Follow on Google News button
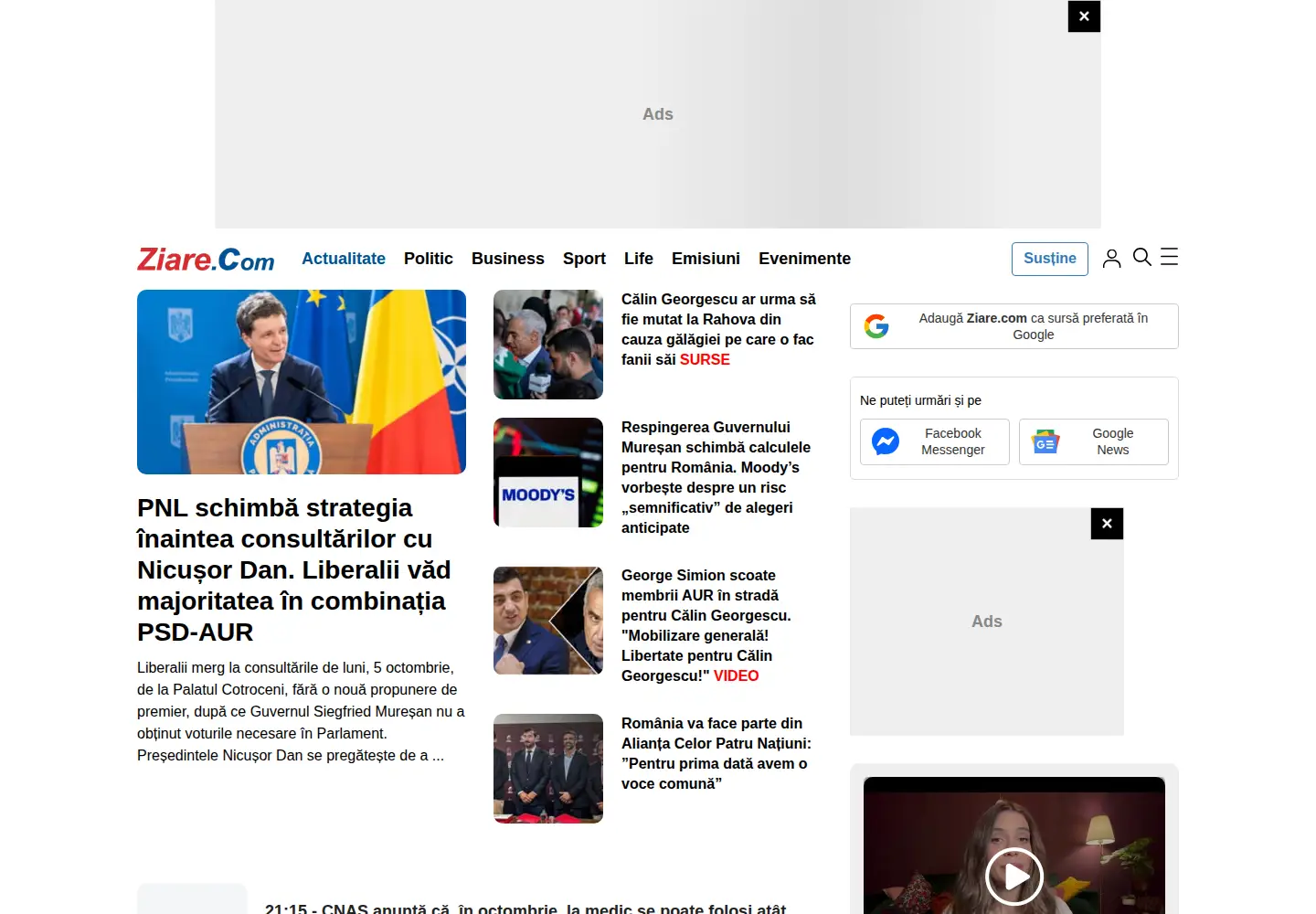 tap(1094, 442)
